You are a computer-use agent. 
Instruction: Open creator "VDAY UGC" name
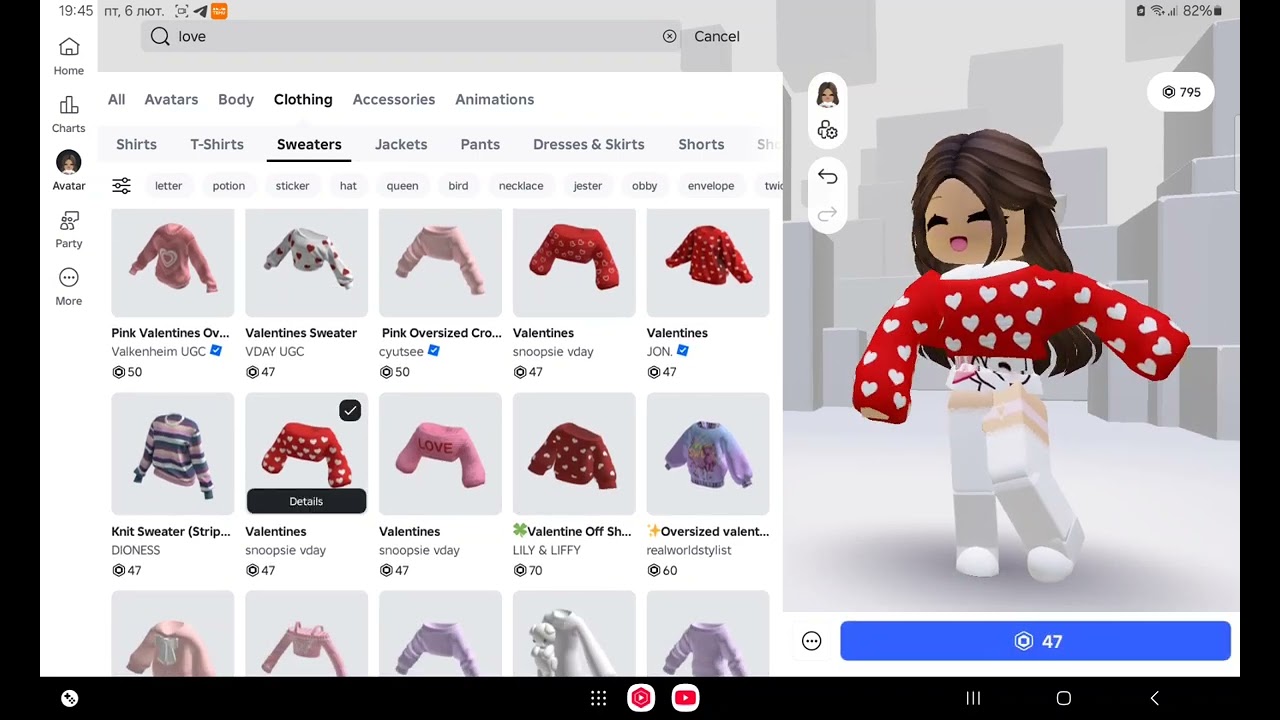click(275, 352)
